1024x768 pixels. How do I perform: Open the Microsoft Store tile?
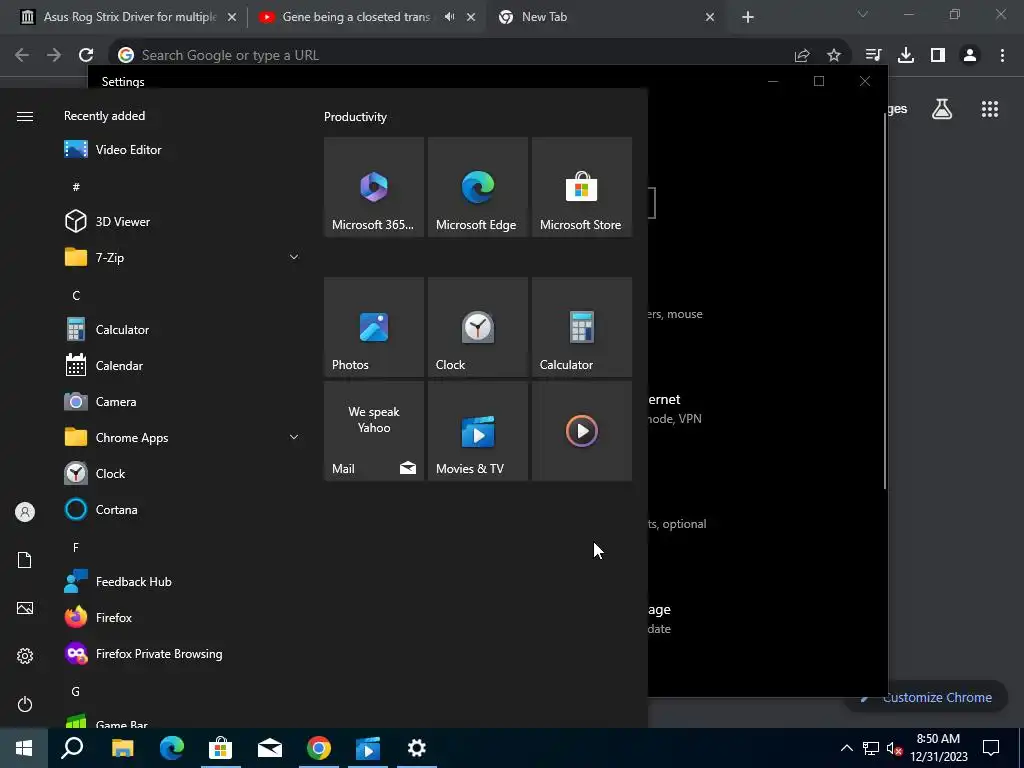[582, 187]
